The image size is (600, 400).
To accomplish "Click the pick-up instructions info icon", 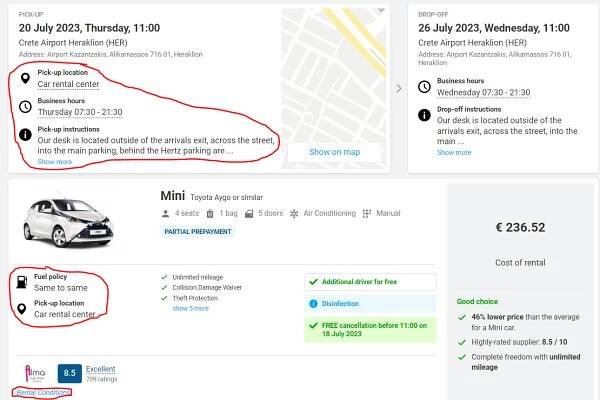I will click(x=24, y=135).
